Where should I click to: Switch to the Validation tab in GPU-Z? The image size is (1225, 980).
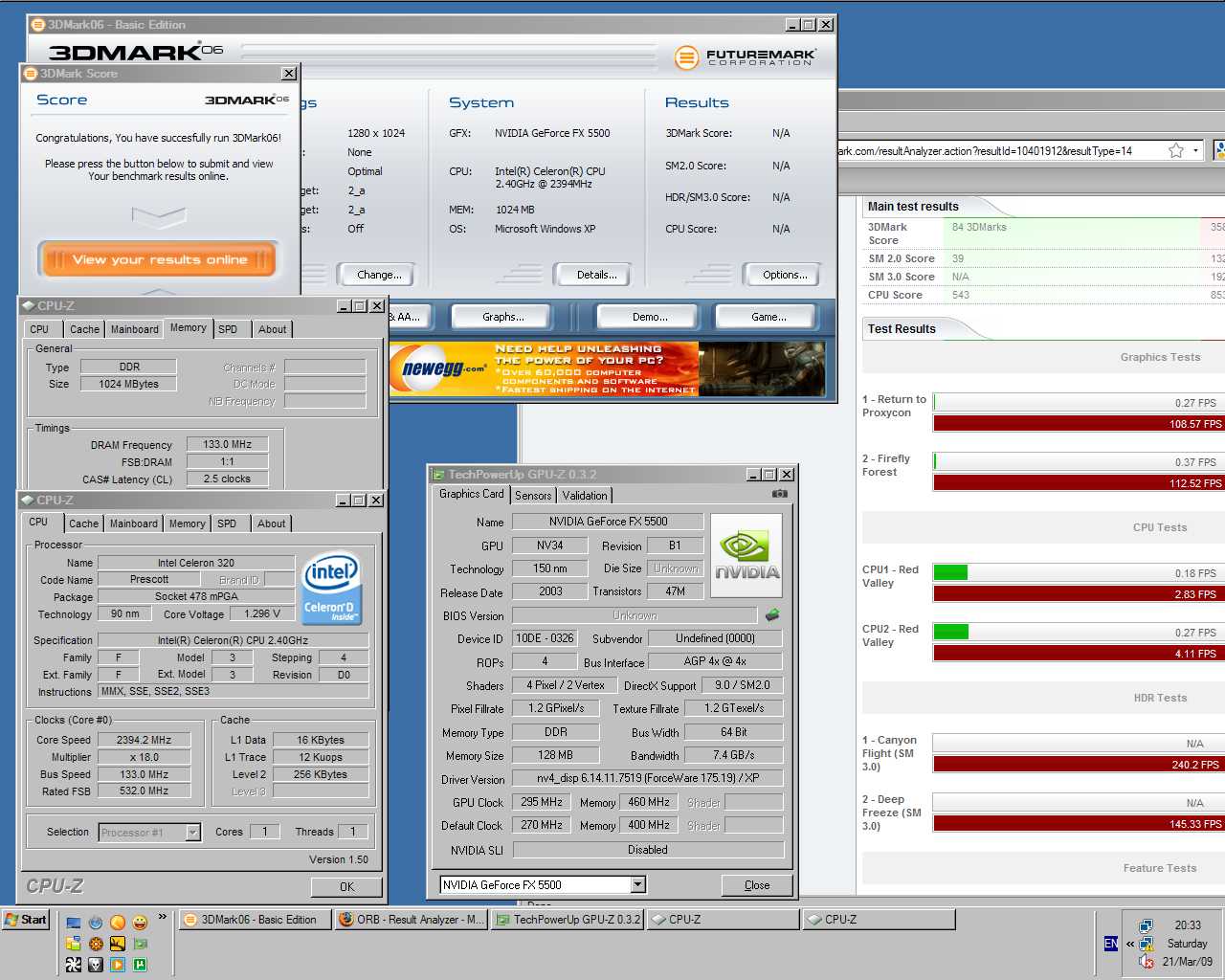584,496
